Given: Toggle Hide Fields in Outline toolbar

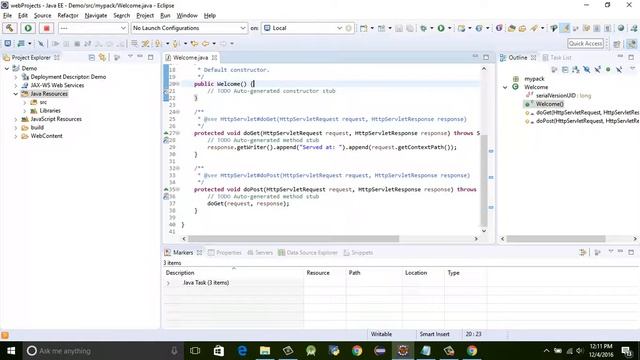Looking at the screenshot, I should click(587, 70).
